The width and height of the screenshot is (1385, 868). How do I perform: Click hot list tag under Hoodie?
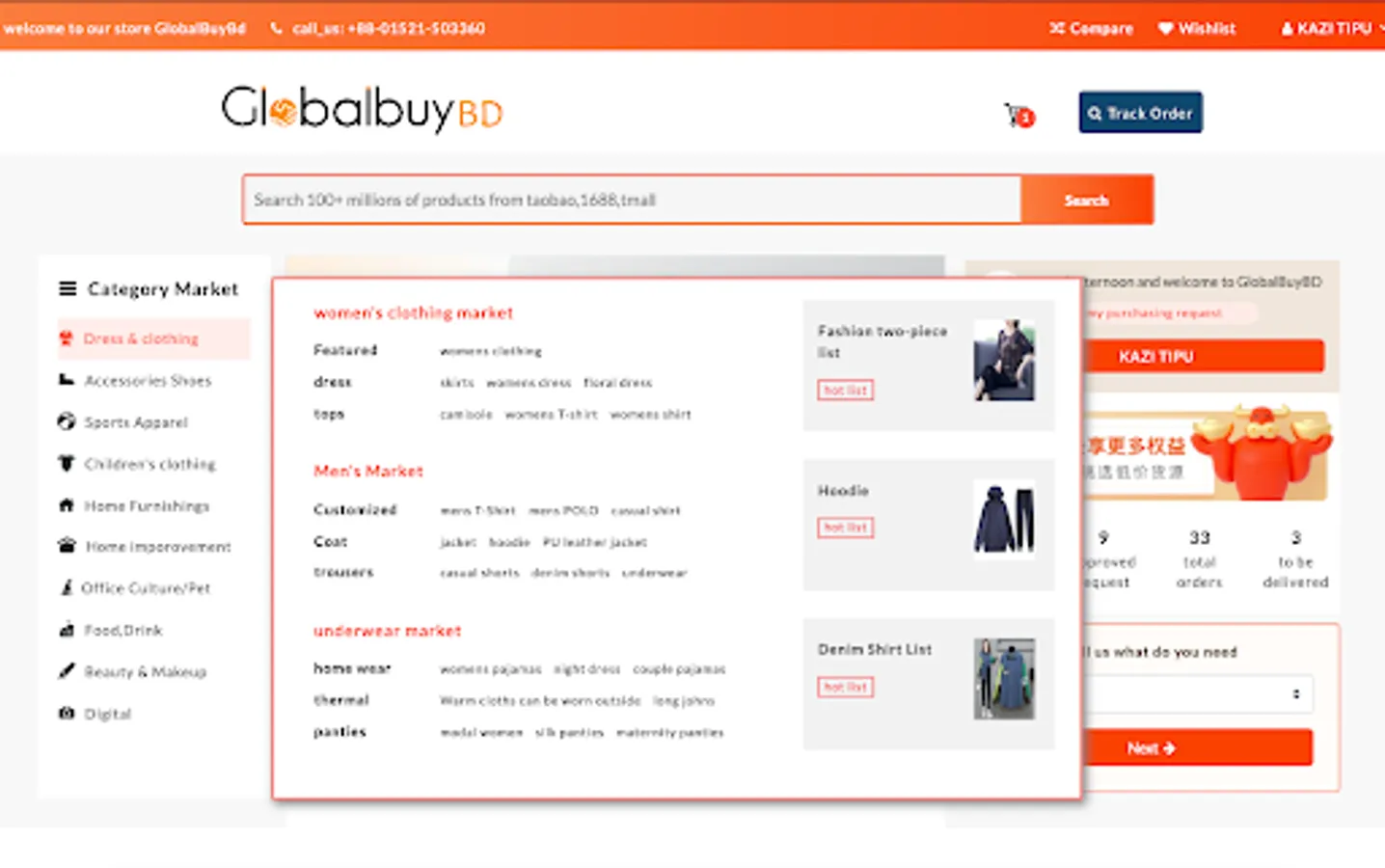845,527
